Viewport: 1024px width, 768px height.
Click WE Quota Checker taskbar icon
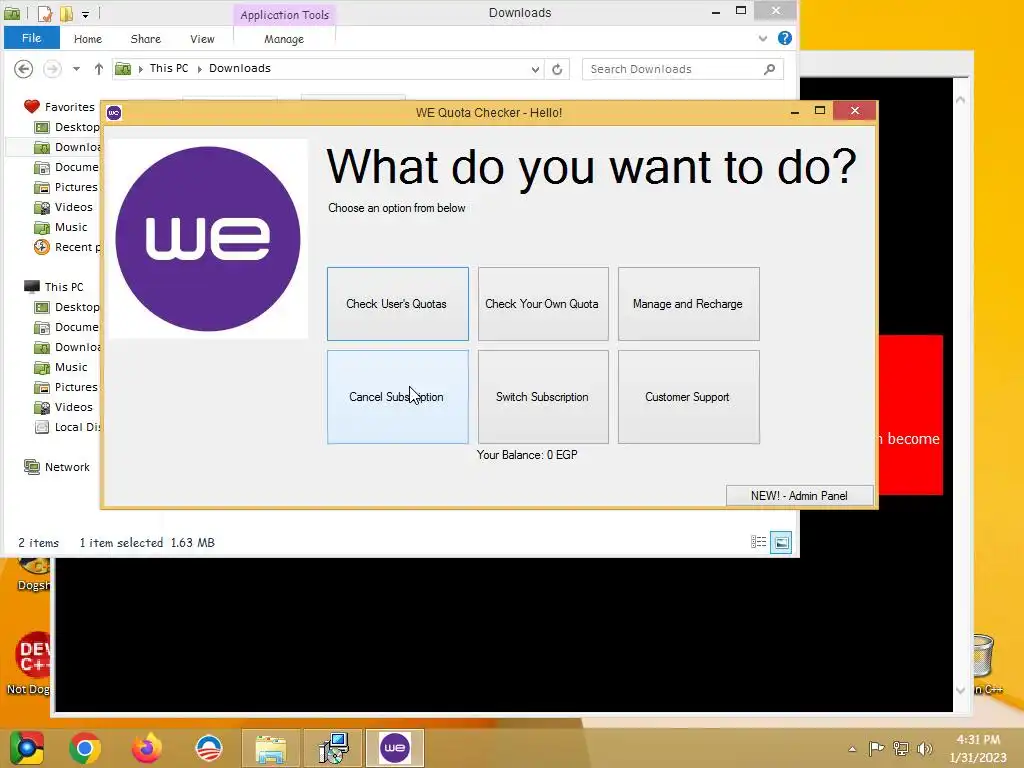click(394, 748)
